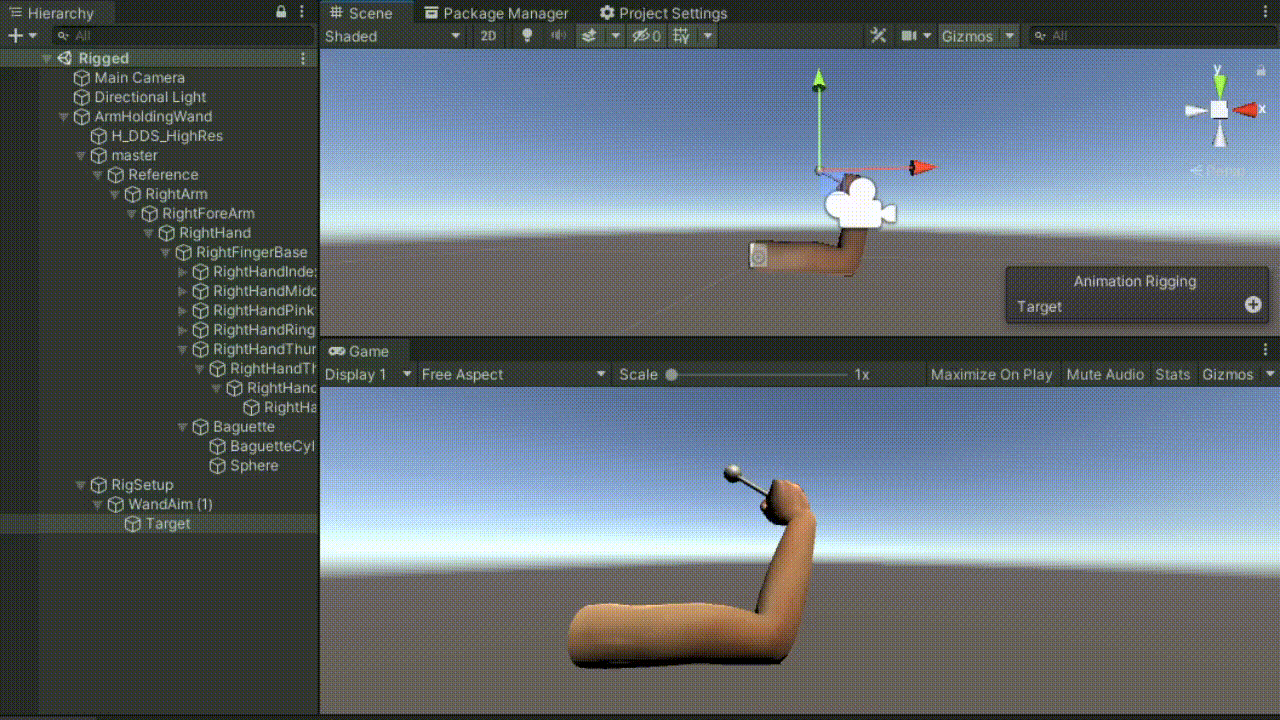Toggle the 2D scene view mode
This screenshot has width=1280, height=720.
[488, 36]
